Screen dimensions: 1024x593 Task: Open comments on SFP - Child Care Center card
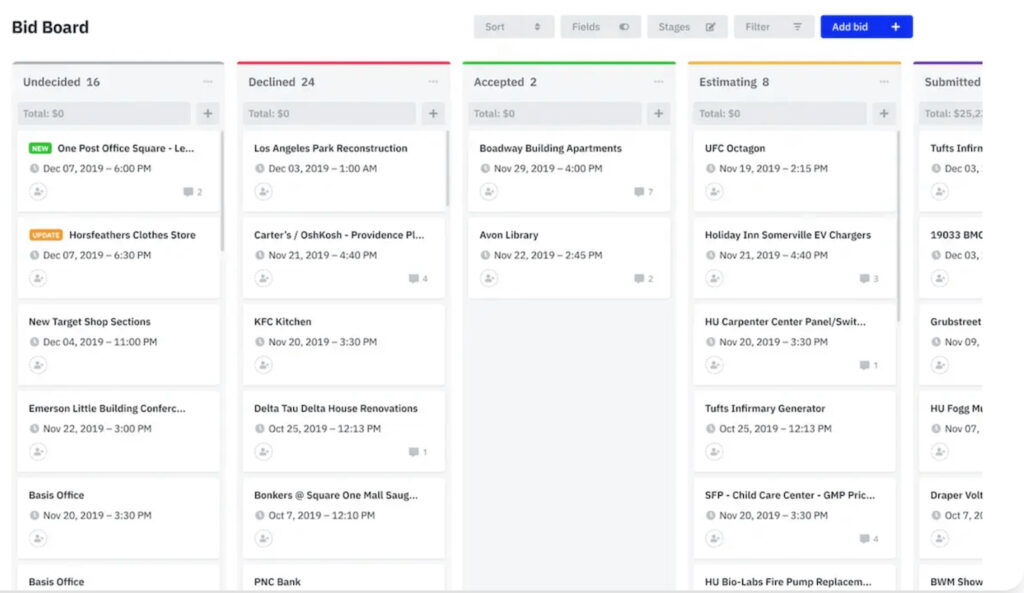click(869, 539)
